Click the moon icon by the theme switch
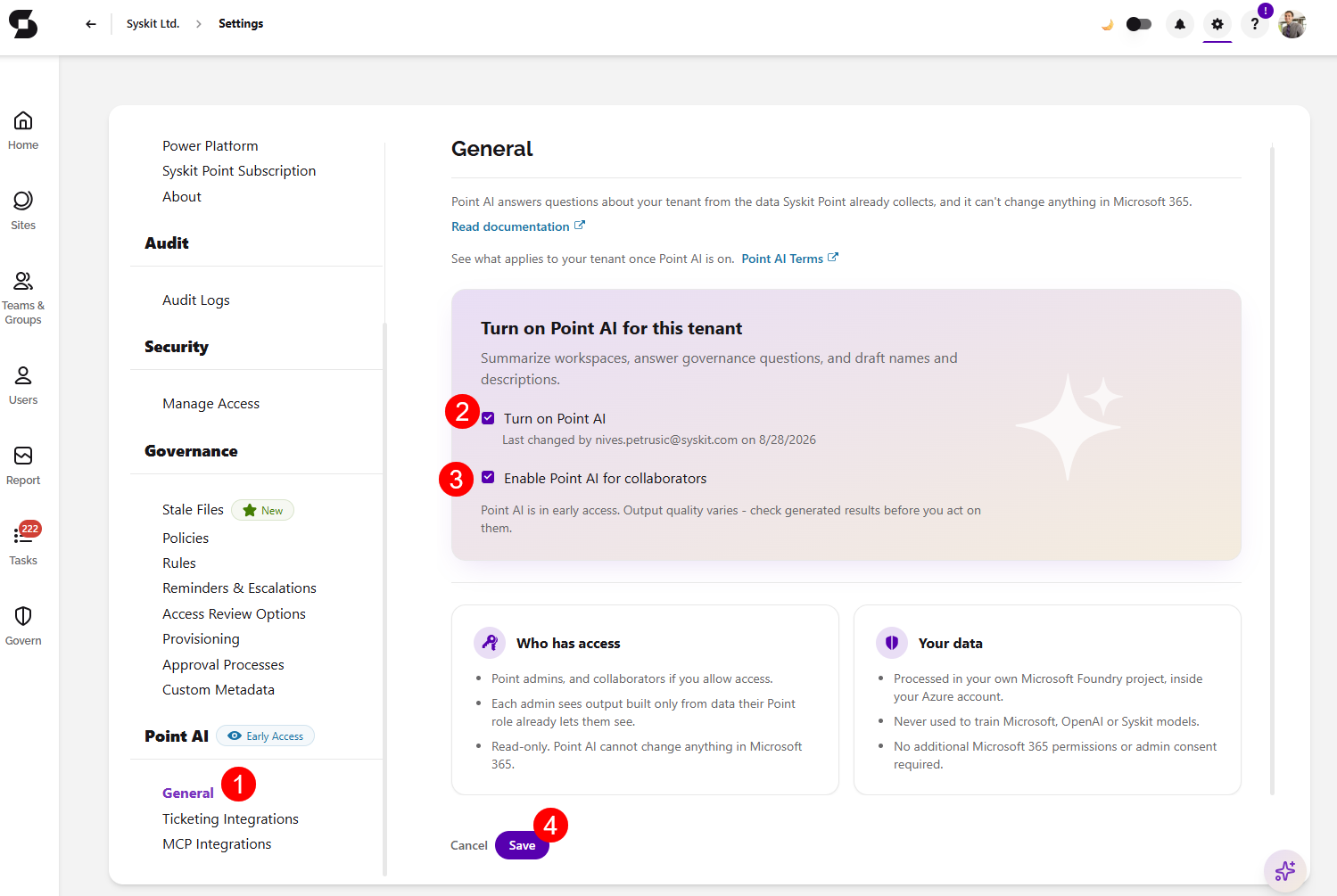The width and height of the screenshot is (1337, 896). (1107, 24)
